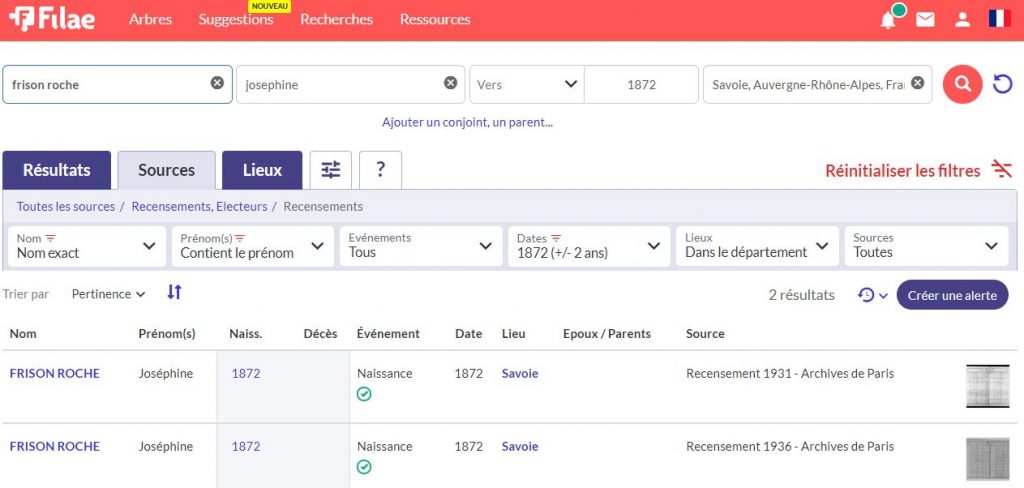Click the year 1872 input field
This screenshot has width=1024, height=488.
coord(641,85)
